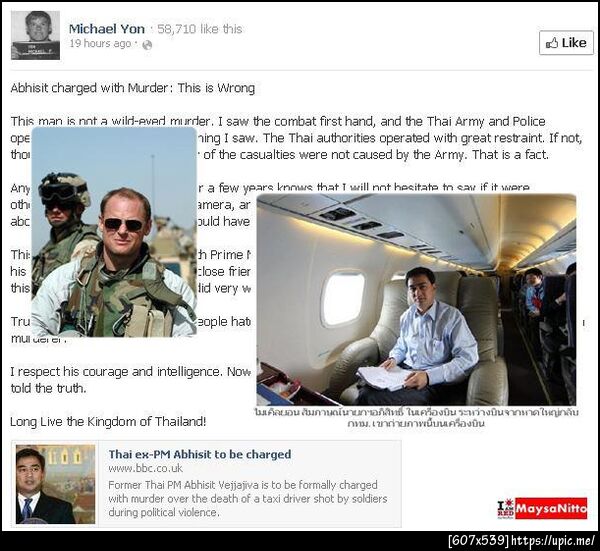View the '58,710 like this' count
The height and width of the screenshot is (551, 600).
[200, 29]
